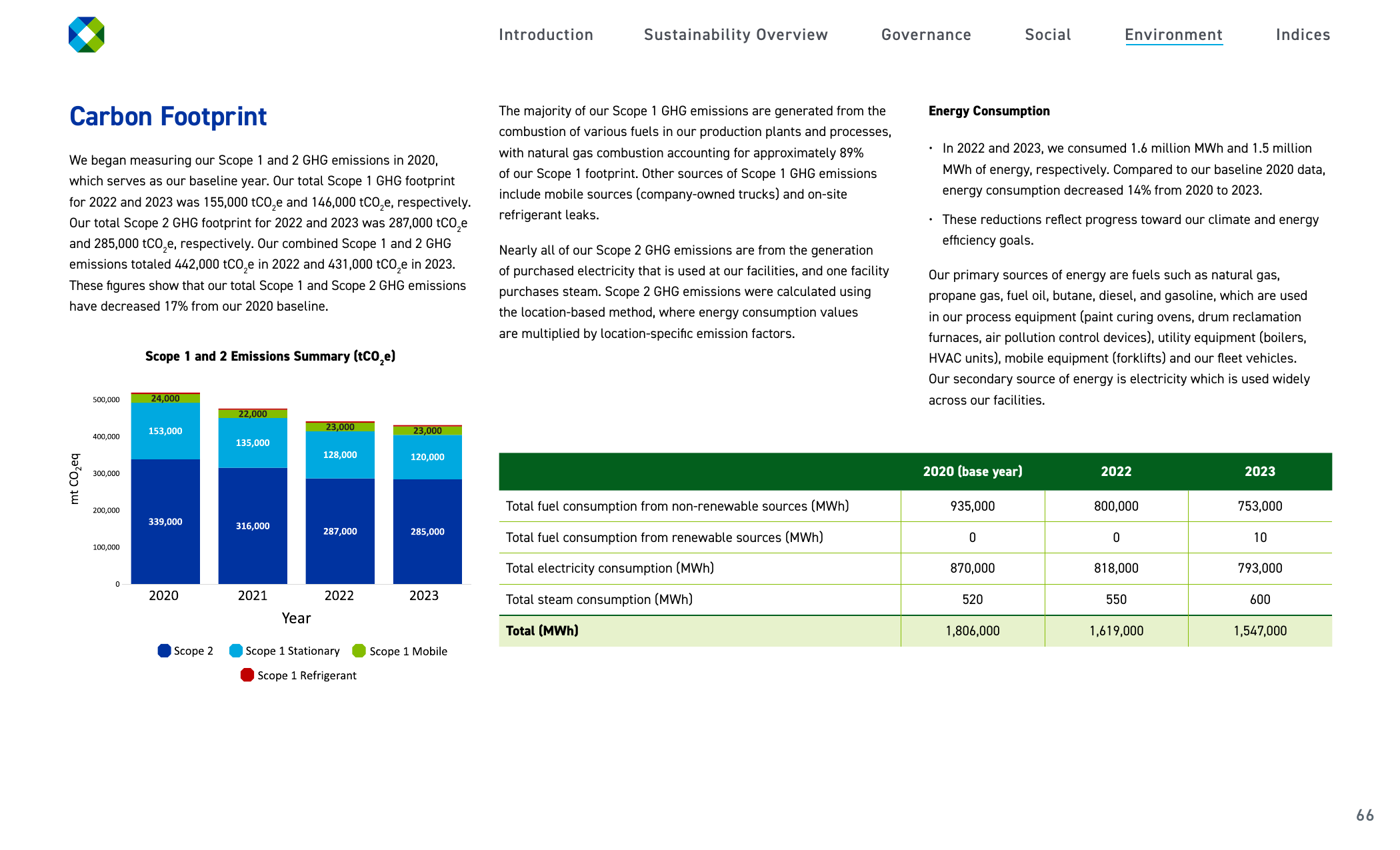Click the 1,547,000 total cell
Viewport: 1400px width, 850px height.
pos(1260,631)
